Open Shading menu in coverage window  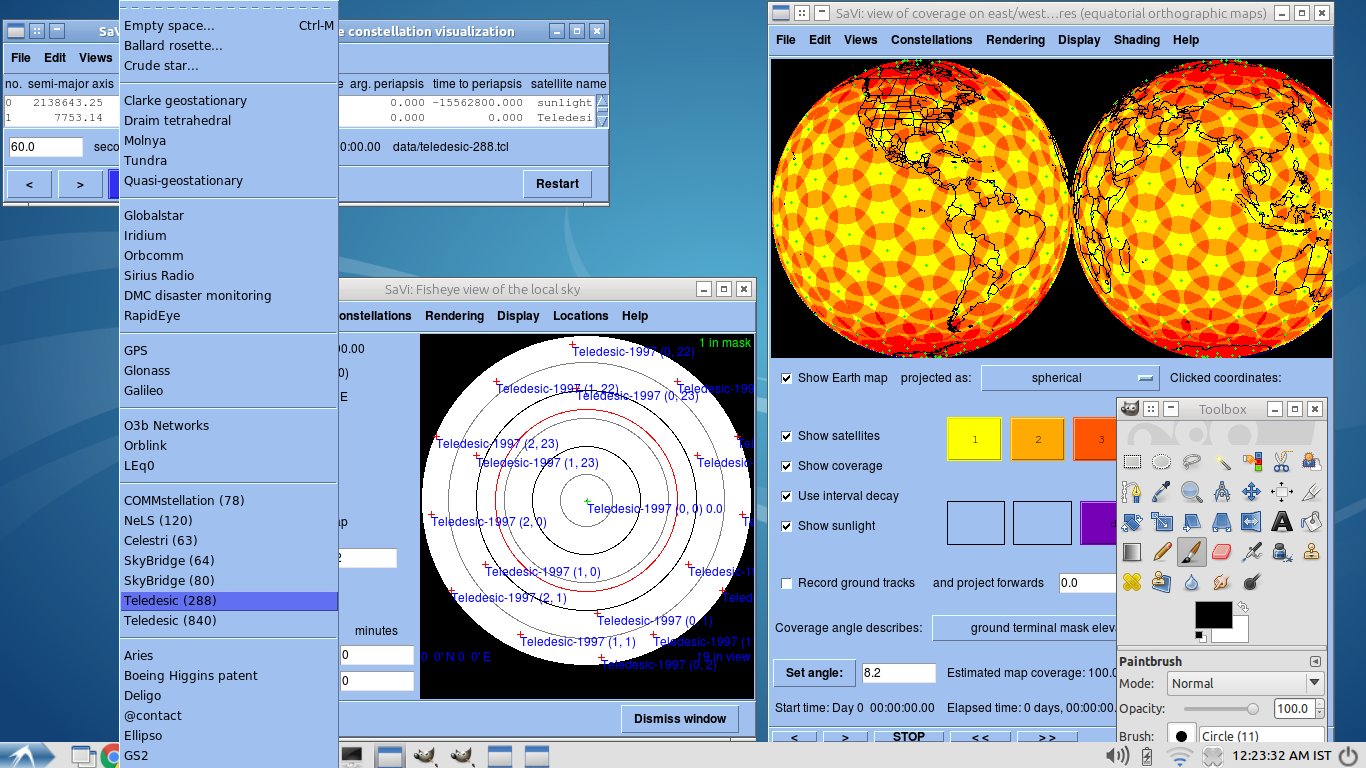tap(1137, 40)
